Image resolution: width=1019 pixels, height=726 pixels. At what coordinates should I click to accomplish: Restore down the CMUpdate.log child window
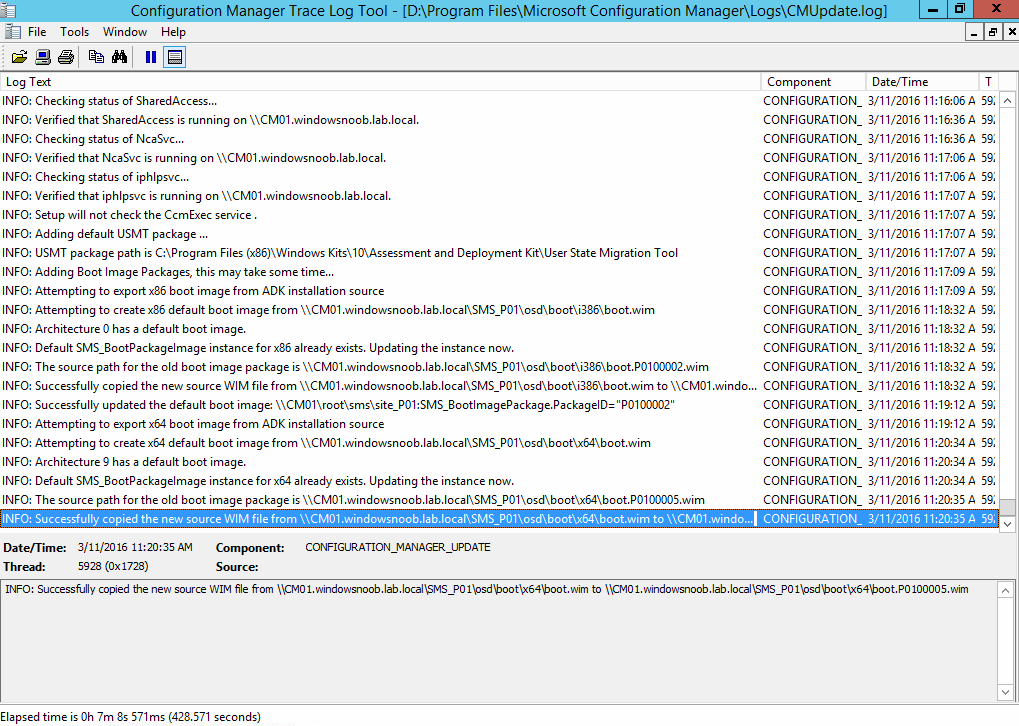(992, 32)
